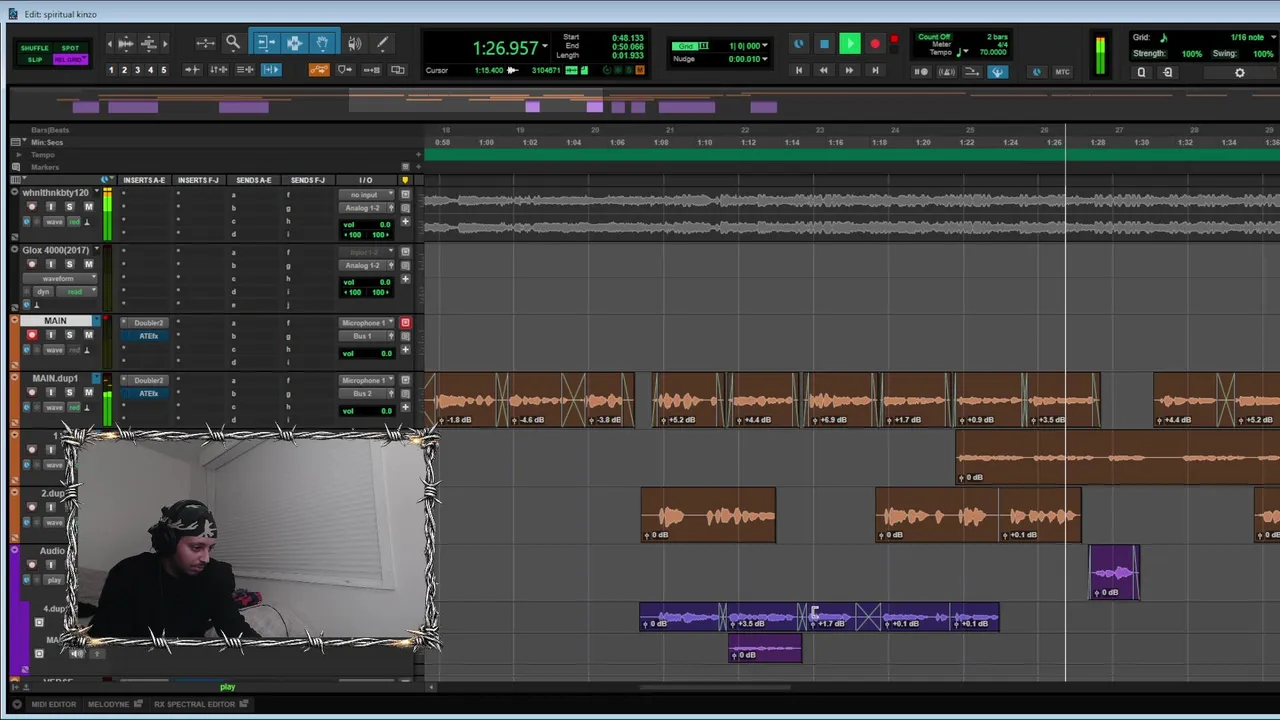This screenshot has height=720, width=1280.
Task: Click the Q quantize icon
Action: (1141, 72)
